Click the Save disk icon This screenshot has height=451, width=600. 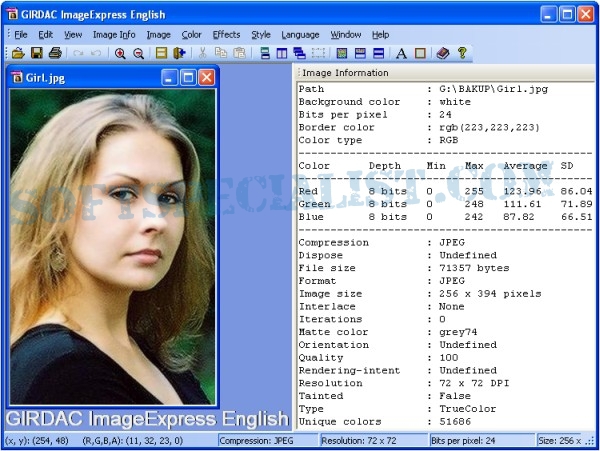(36, 53)
